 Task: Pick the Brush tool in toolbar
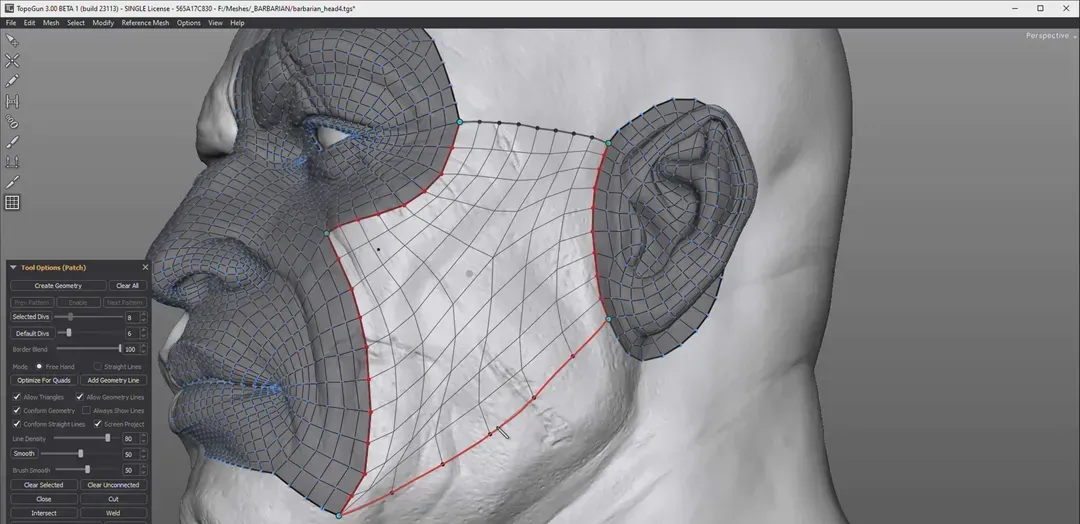click(12, 142)
